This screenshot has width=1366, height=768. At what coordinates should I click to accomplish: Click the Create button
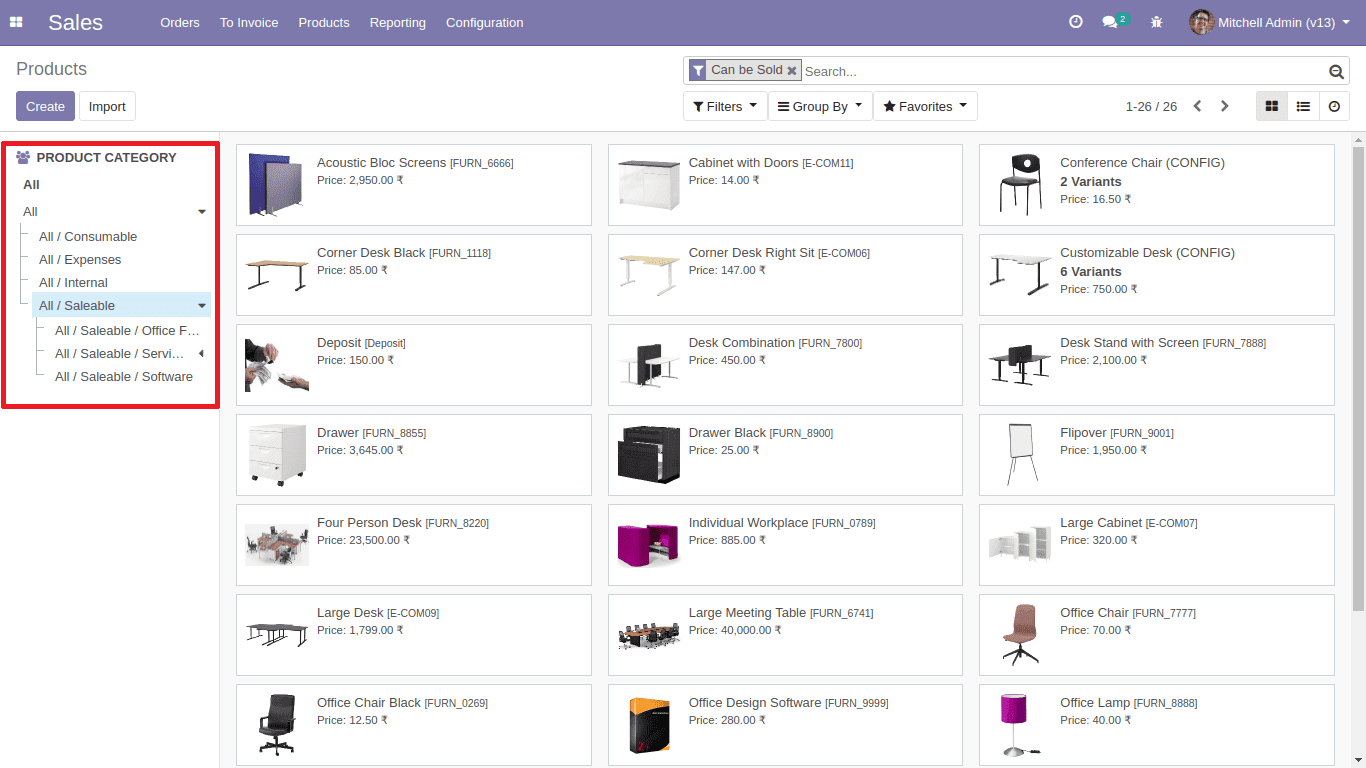[x=45, y=106]
